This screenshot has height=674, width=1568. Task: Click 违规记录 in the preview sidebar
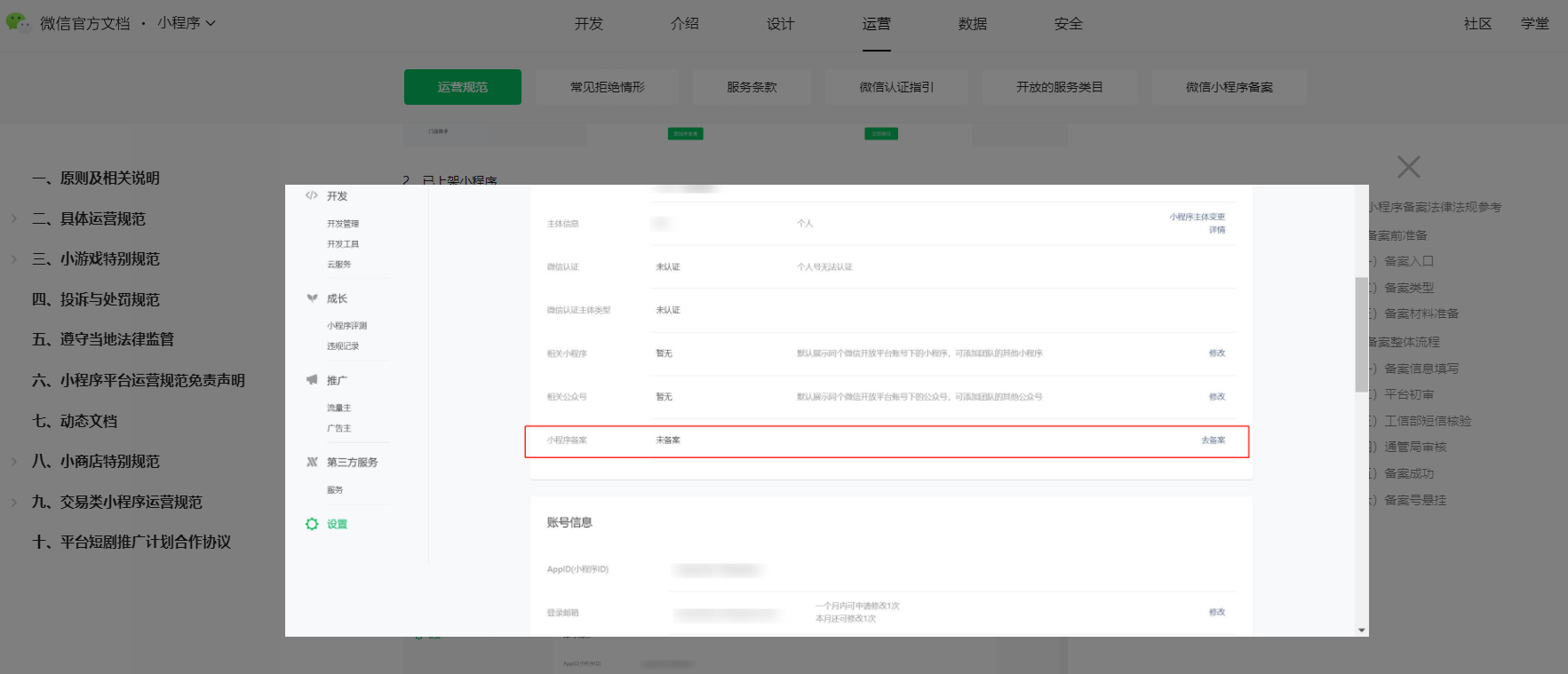[343, 346]
